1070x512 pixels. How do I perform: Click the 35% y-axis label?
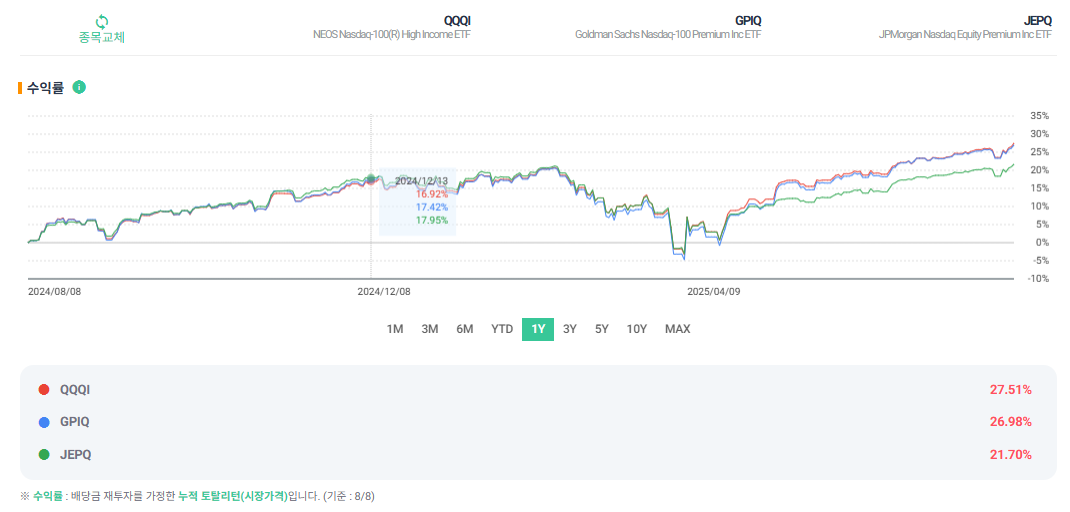[x=1040, y=115]
